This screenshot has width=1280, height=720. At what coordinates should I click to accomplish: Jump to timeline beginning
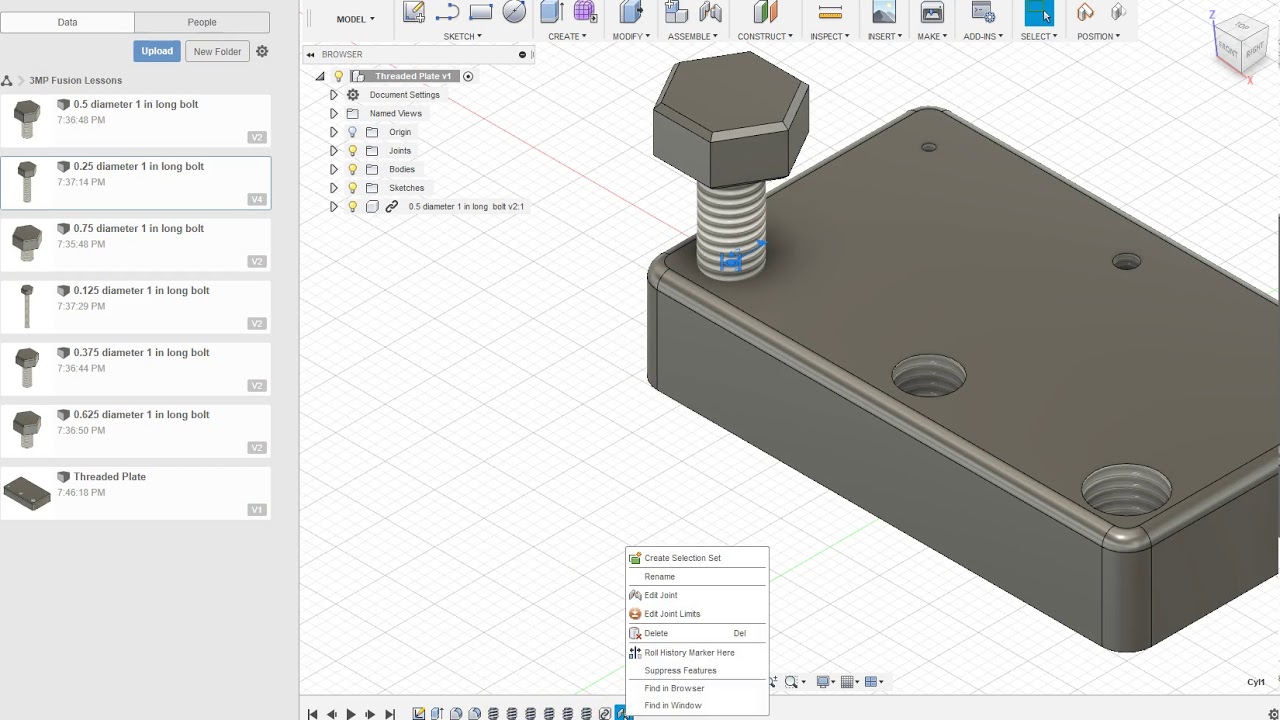pos(312,714)
